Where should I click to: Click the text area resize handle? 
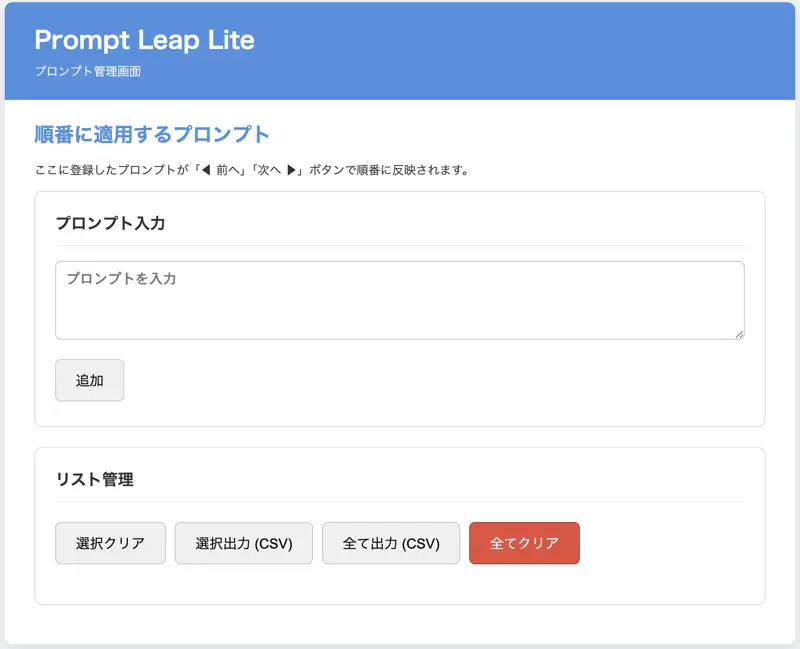739,334
